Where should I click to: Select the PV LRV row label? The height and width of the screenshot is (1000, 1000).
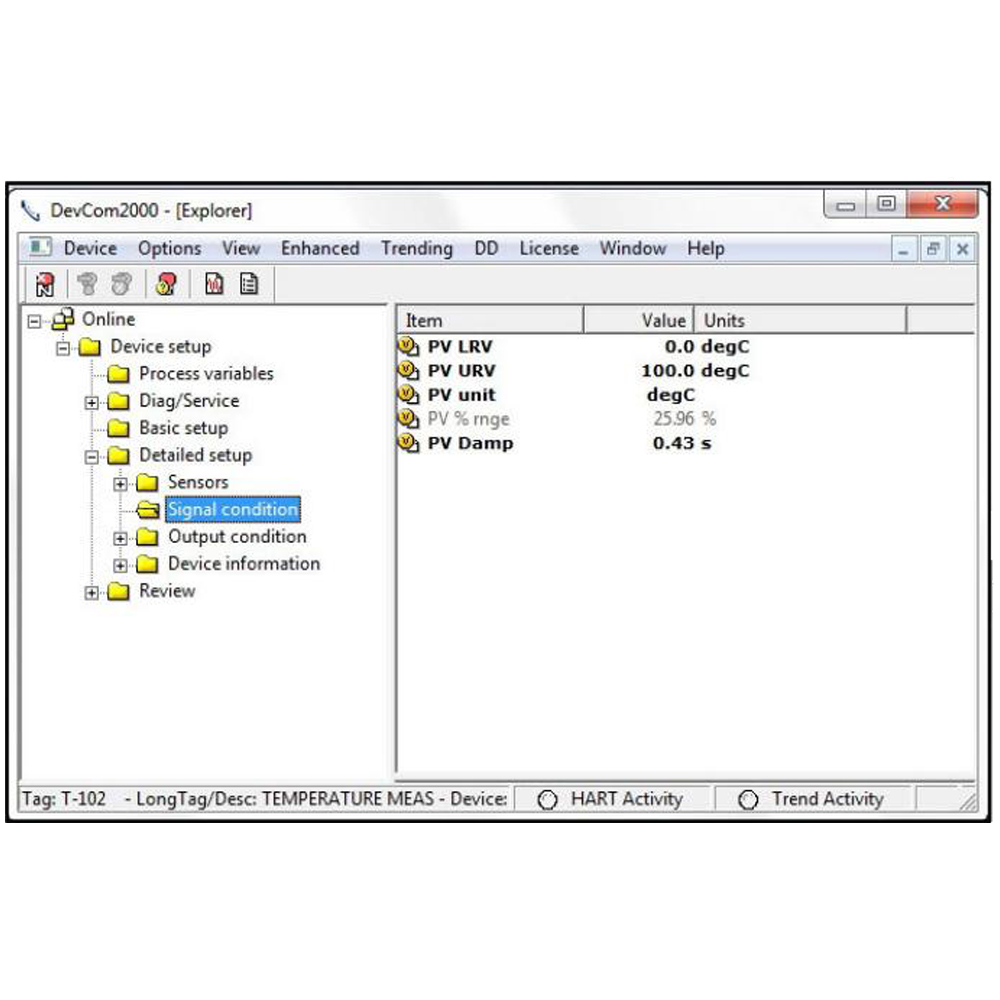point(460,346)
